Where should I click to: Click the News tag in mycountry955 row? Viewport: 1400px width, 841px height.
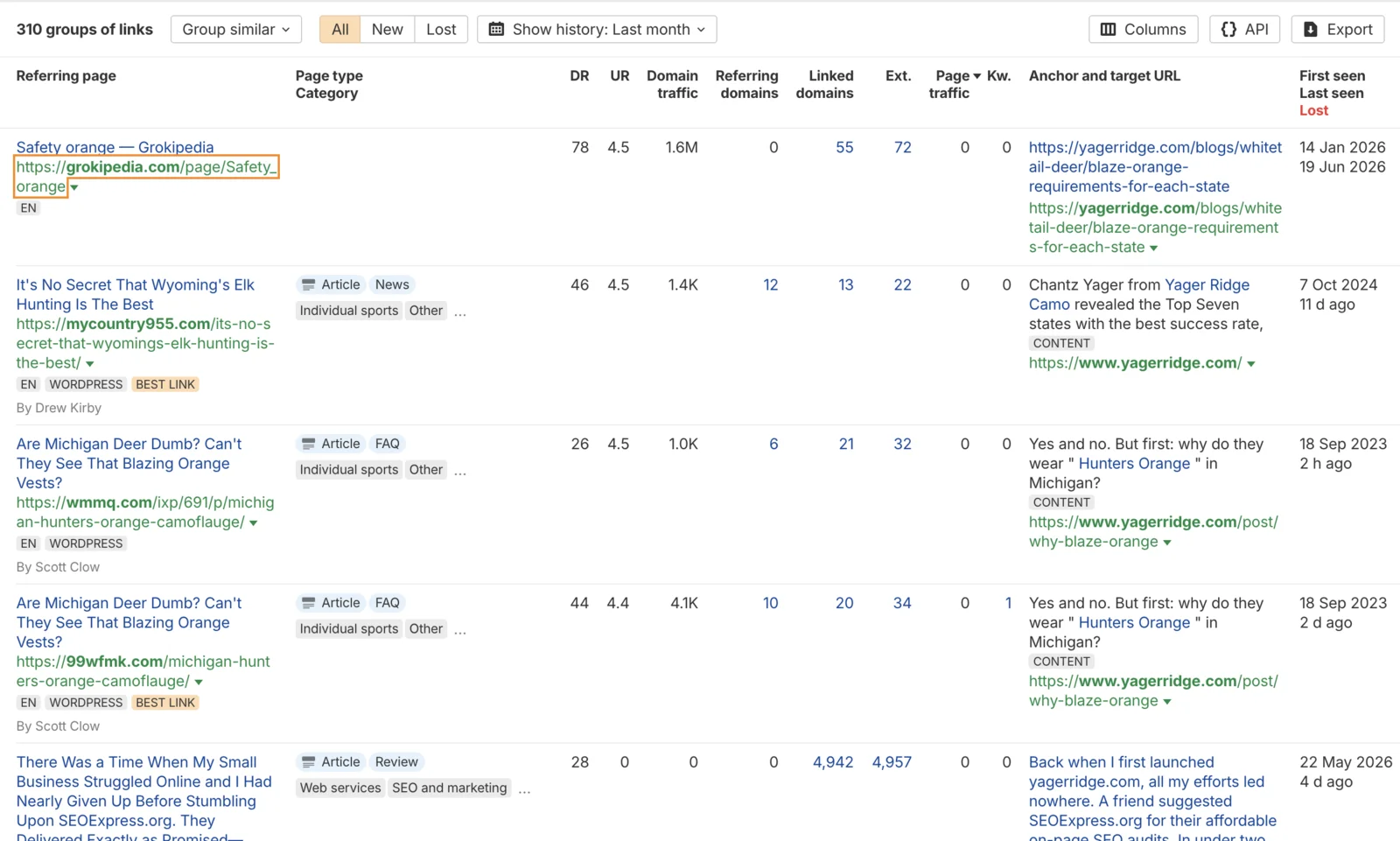392,284
